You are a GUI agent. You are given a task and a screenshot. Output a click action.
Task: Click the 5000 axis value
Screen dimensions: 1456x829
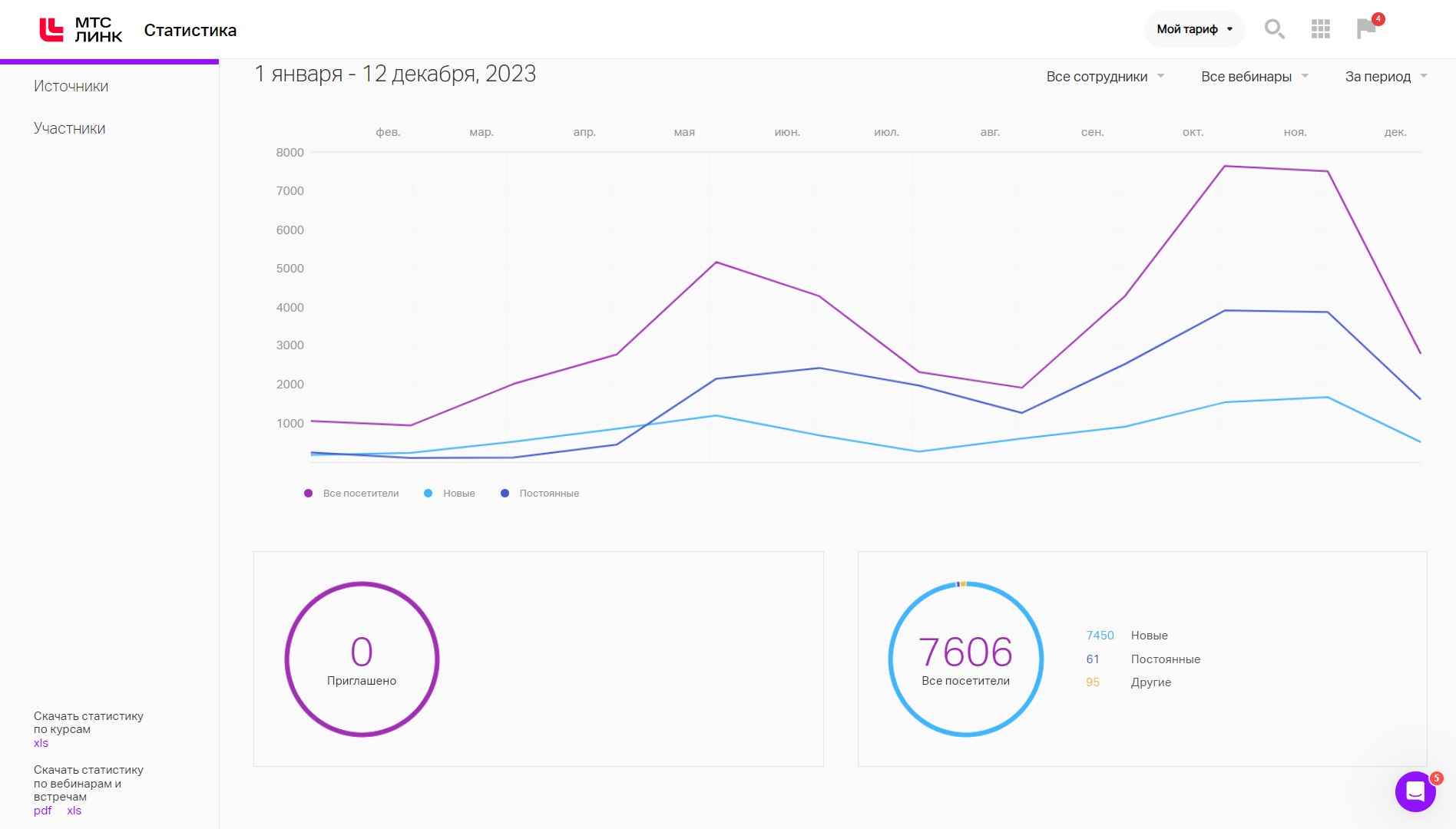click(x=290, y=269)
